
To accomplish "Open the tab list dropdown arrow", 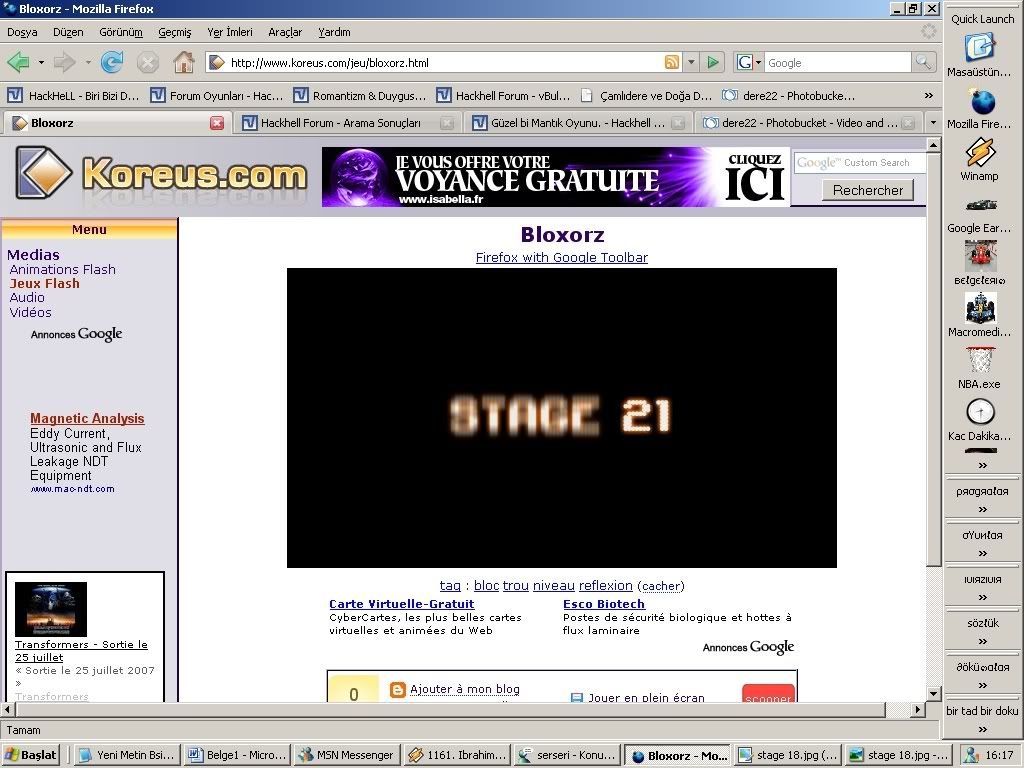I will (x=933, y=123).
